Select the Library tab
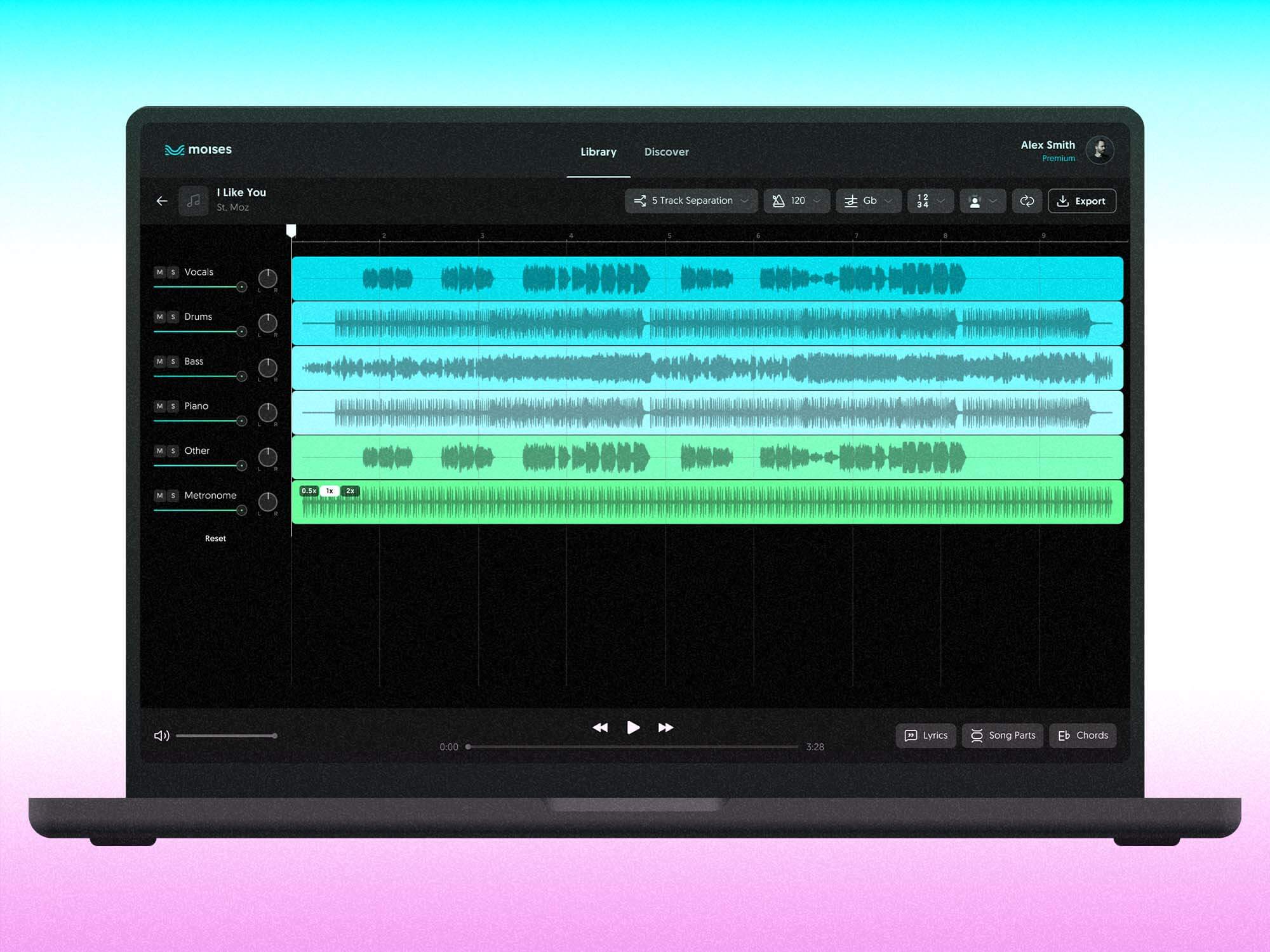 598,152
